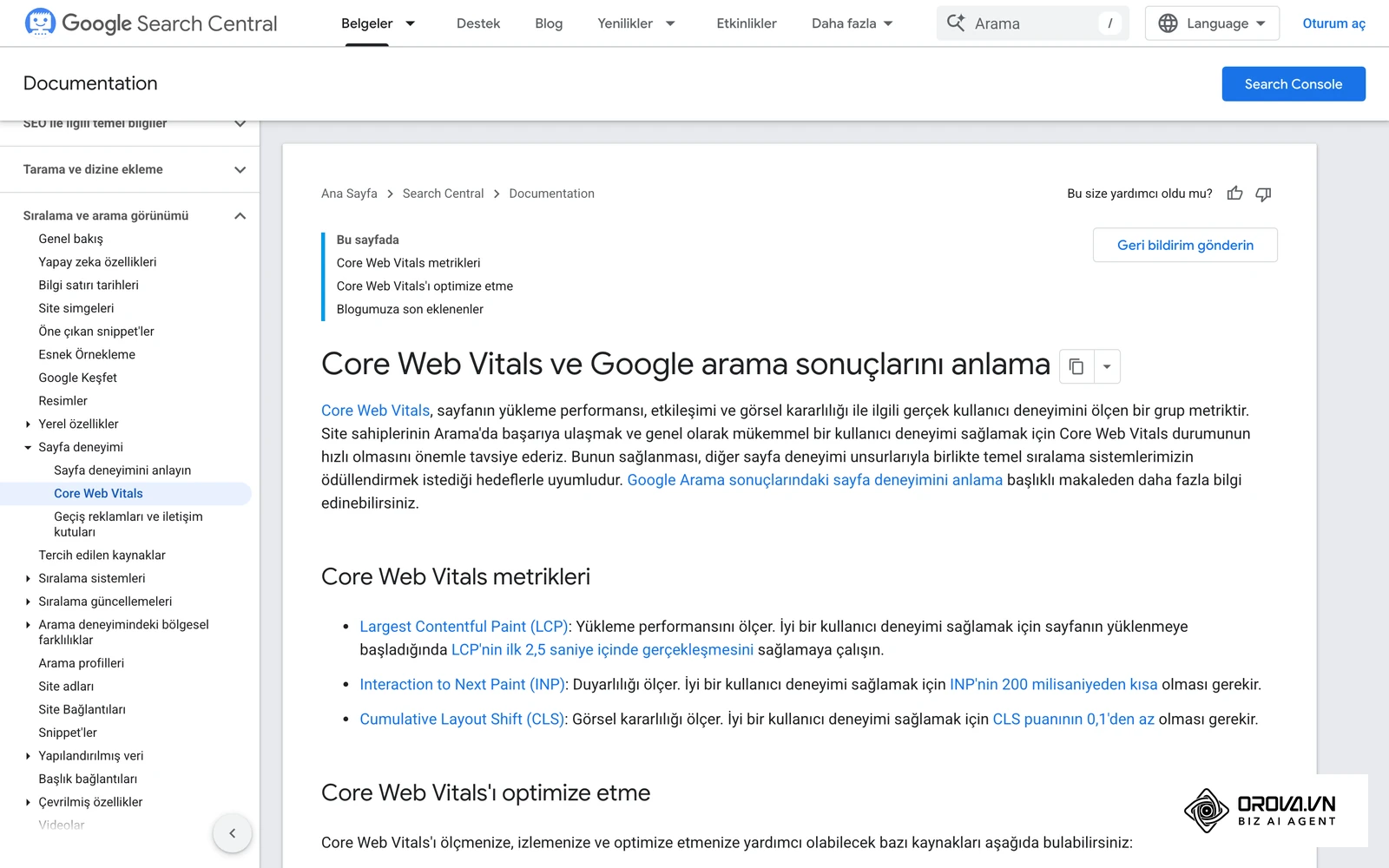Click the Oturum aç link

pos(1333,23)
